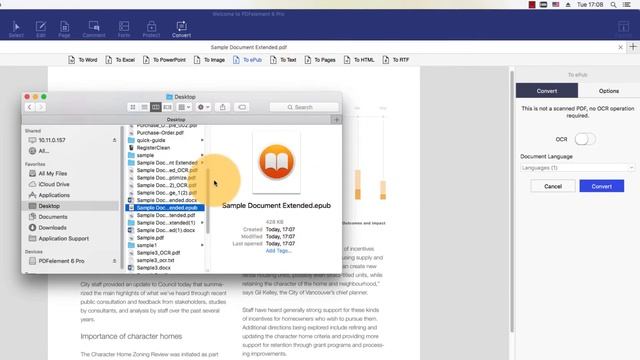Eject the 10.11.0.157 shared server
The height and width of the screenshot is (360, 640).
pos(114,140)
